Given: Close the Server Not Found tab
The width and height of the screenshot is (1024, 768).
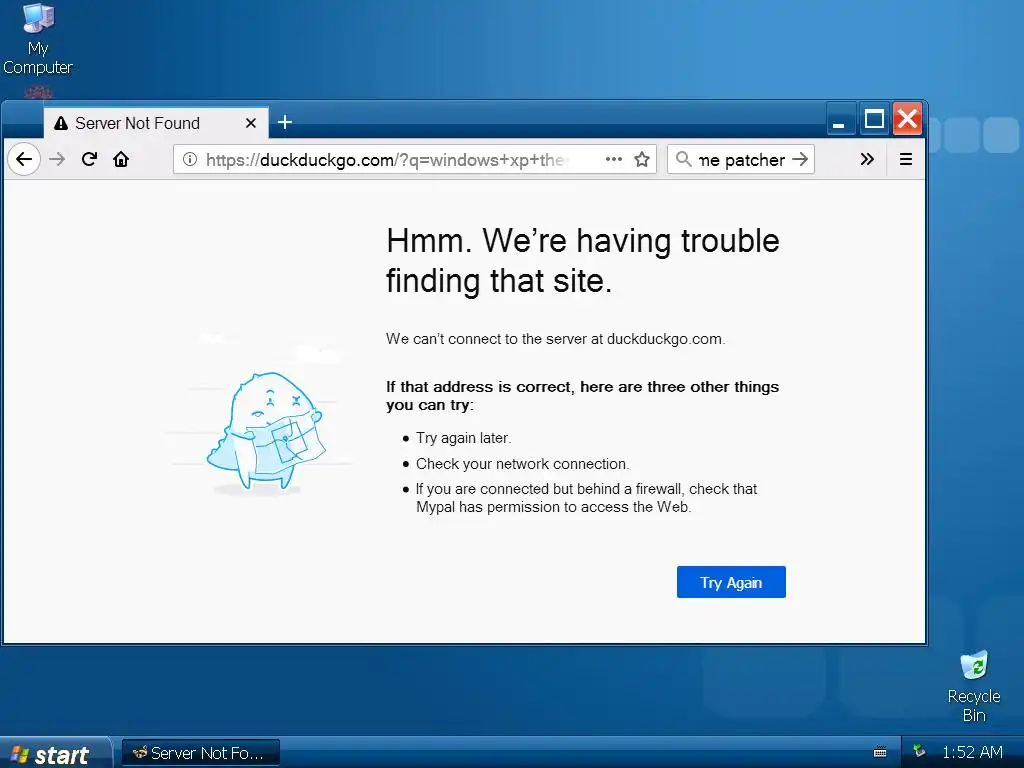Looking at the screenshot, I should (x=251, y=123).
